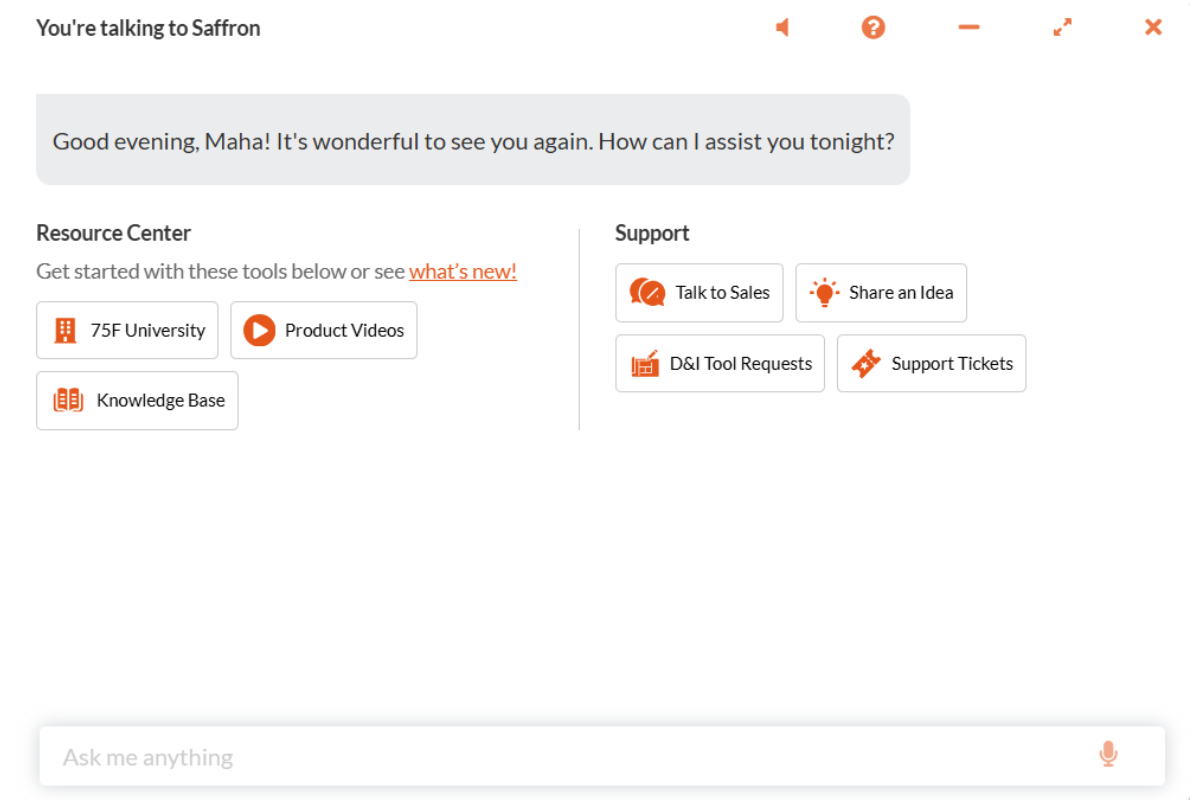Viewport: 1200px width, 800px height.
Task: Click the Resource Center heading
Action: [113, 233]
